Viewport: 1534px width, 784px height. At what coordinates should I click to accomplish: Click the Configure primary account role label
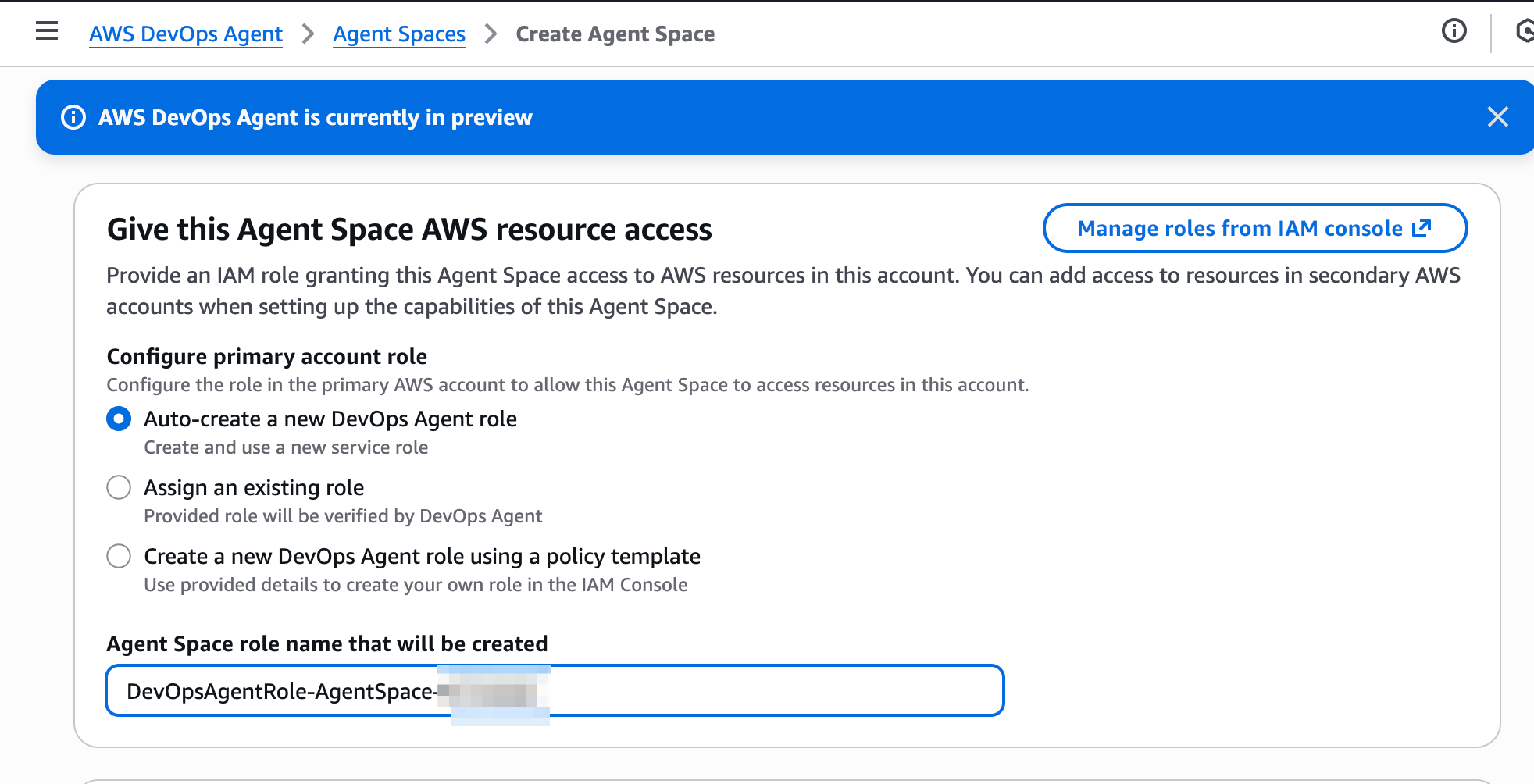(x=266, y=357)
